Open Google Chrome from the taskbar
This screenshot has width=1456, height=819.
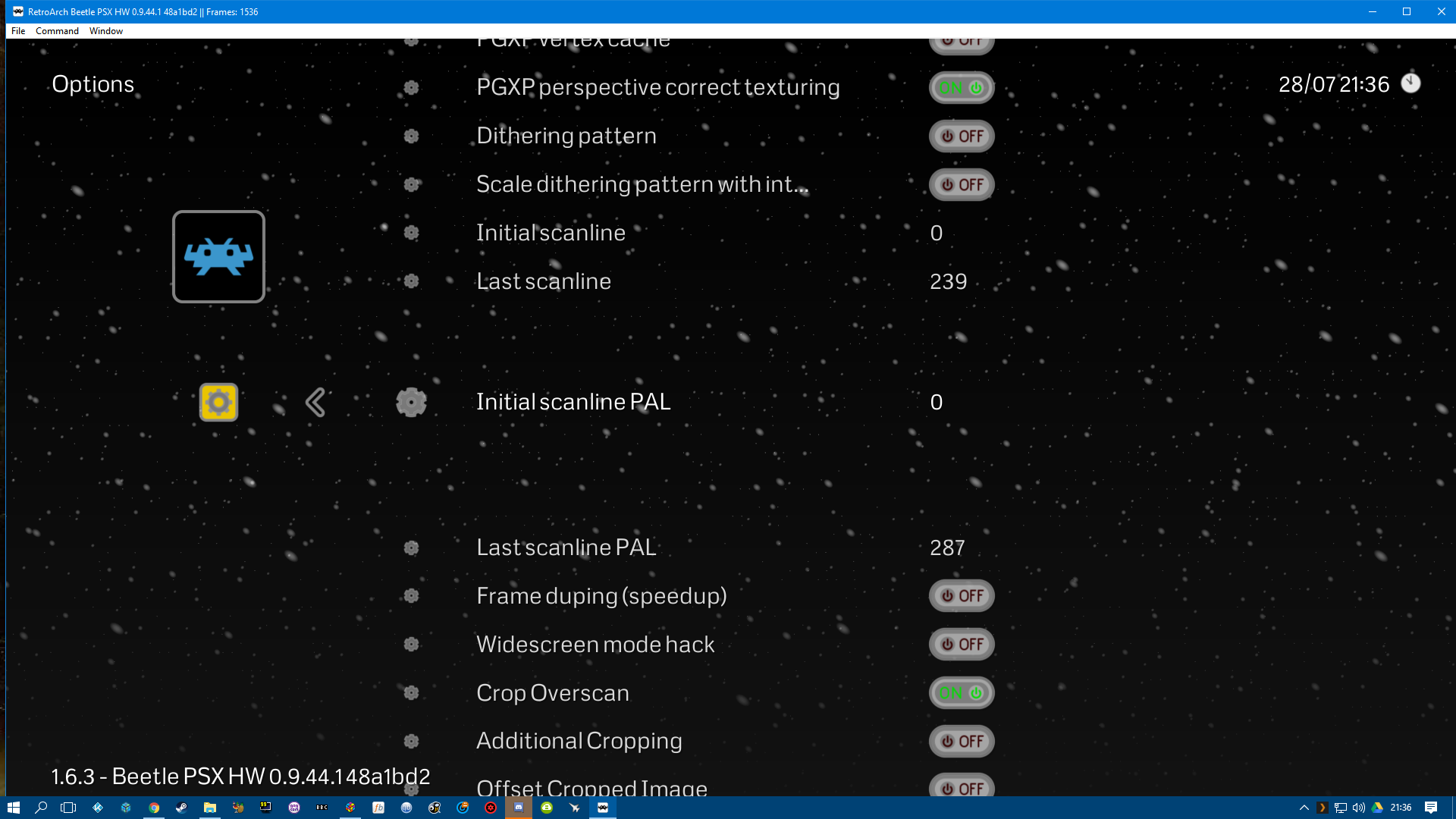[x=154, y=808]
